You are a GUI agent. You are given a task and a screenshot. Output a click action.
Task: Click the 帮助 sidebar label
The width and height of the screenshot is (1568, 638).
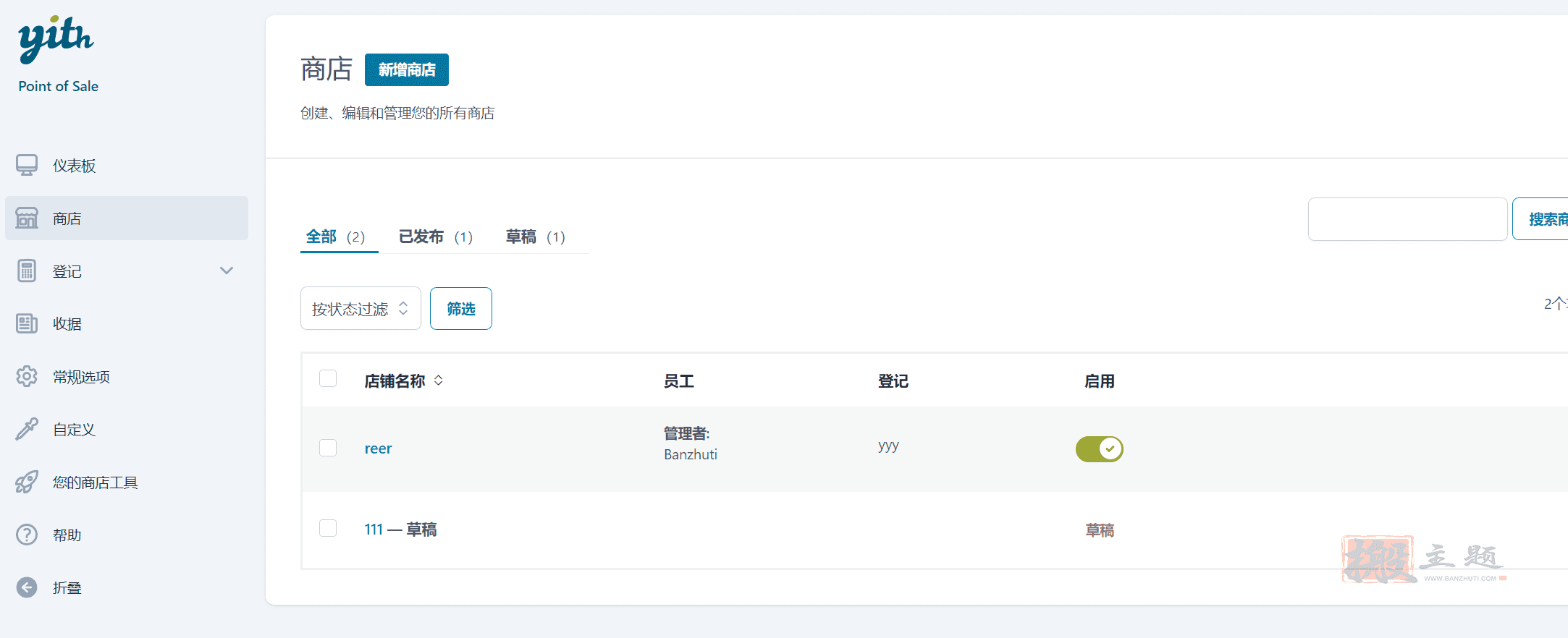(67, 535)
